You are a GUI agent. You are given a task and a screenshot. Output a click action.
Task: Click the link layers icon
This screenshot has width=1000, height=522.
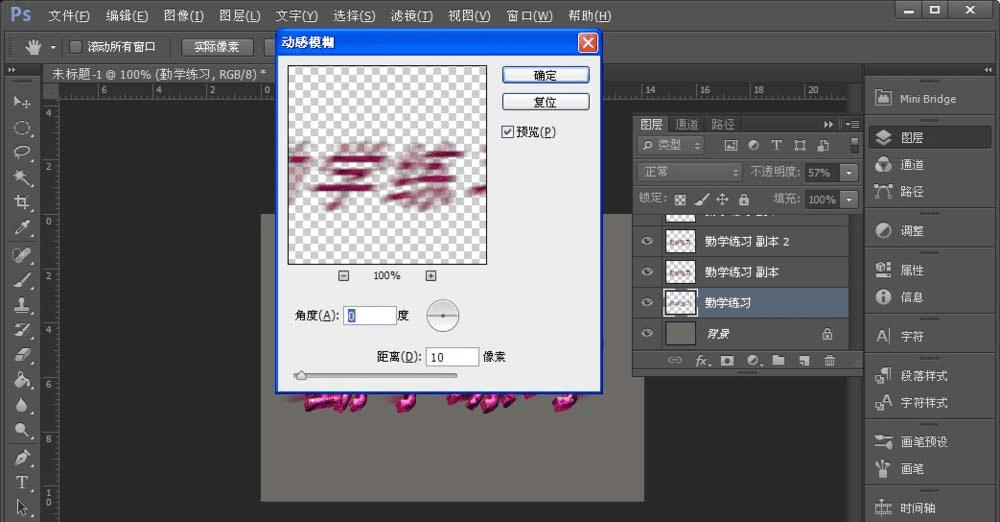pos(675,361)
